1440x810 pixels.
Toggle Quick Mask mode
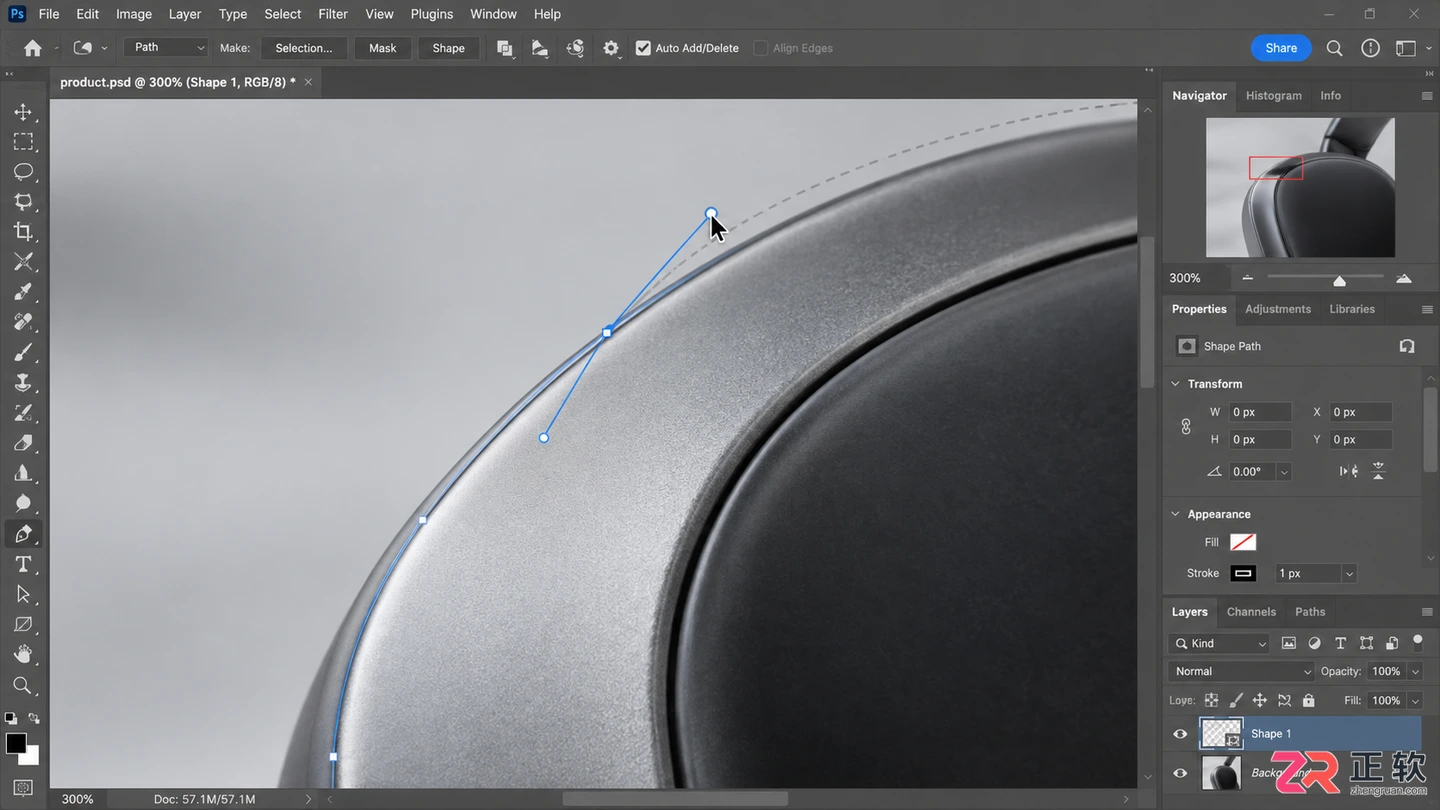[23, 788]
